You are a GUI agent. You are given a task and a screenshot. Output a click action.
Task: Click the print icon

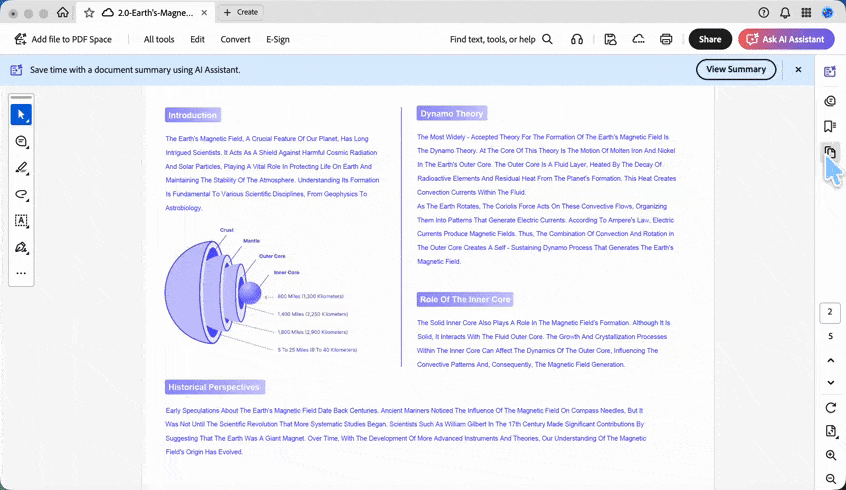pos(666,39)
